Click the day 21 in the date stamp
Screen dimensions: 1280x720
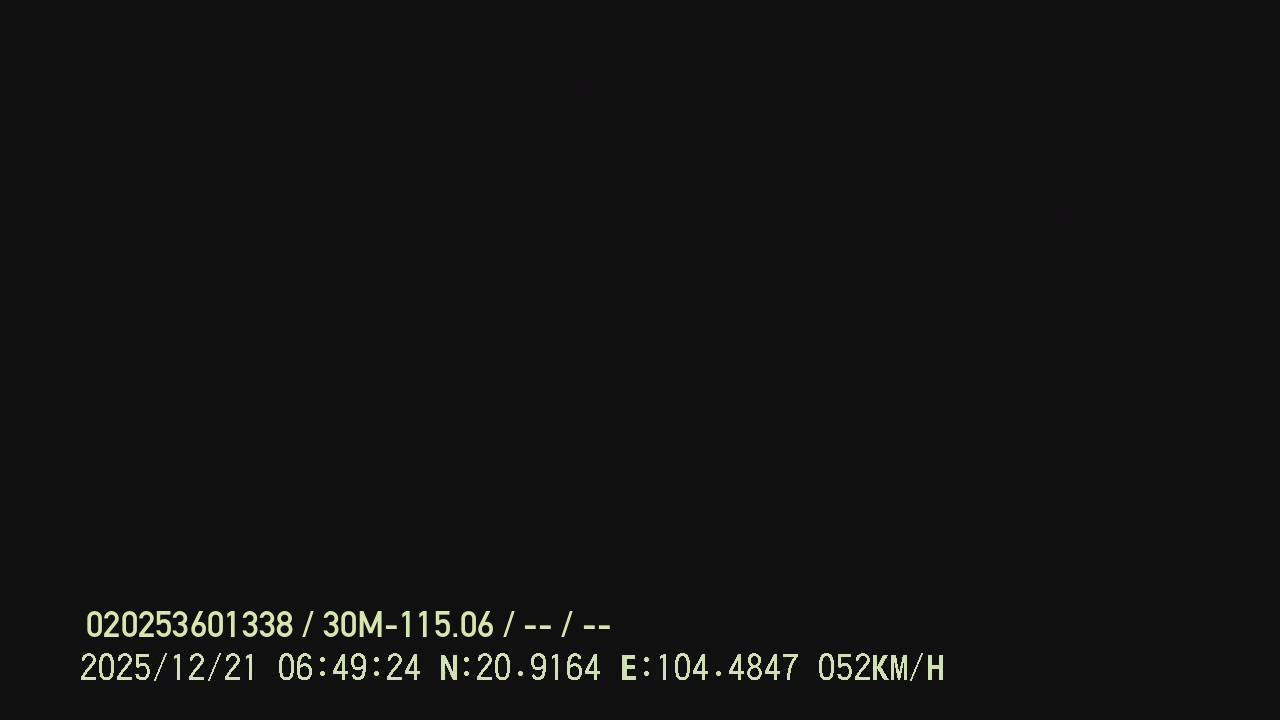(x=240, y=668)
